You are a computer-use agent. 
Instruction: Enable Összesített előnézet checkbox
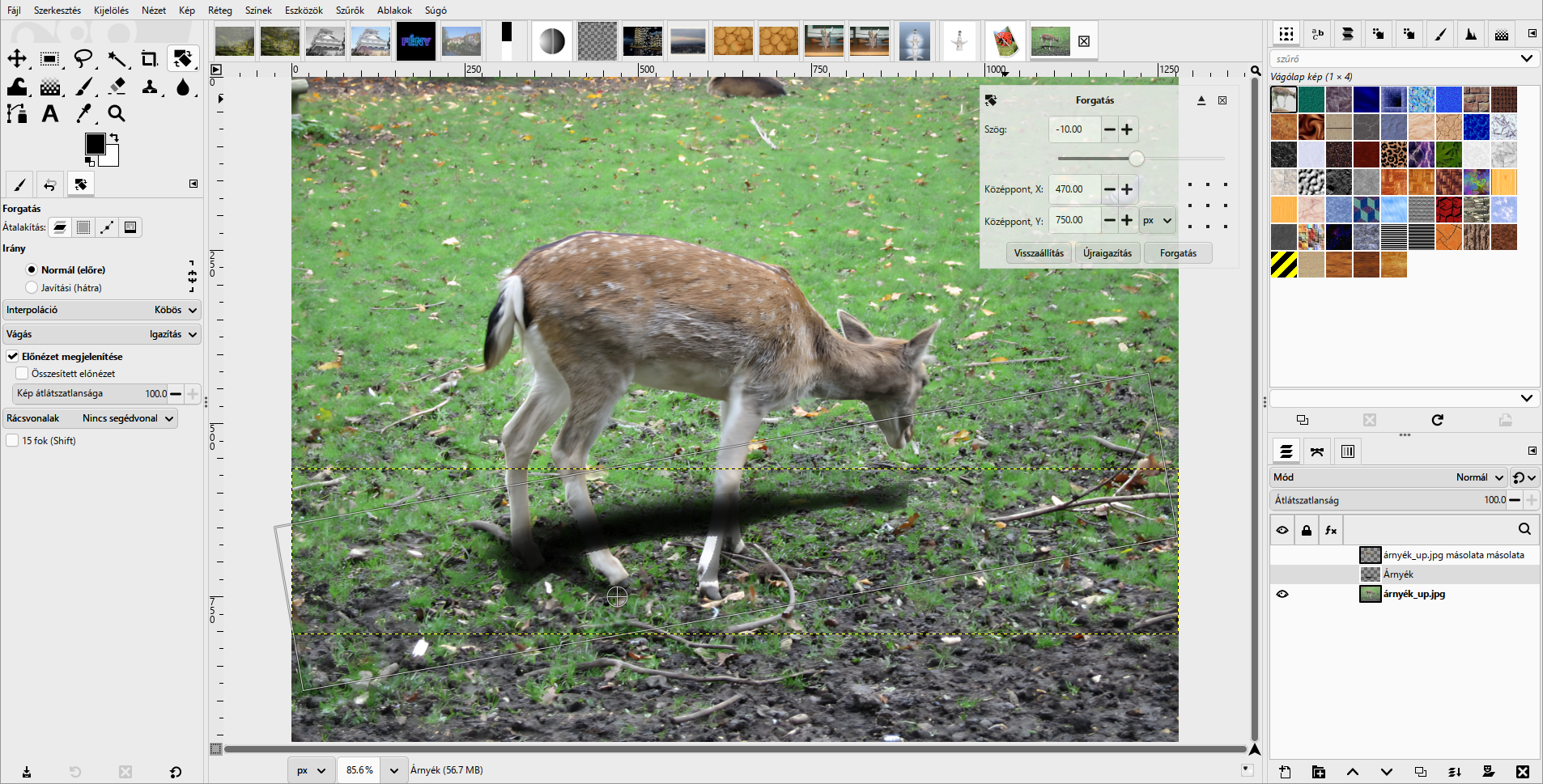[x=22, y=373]
